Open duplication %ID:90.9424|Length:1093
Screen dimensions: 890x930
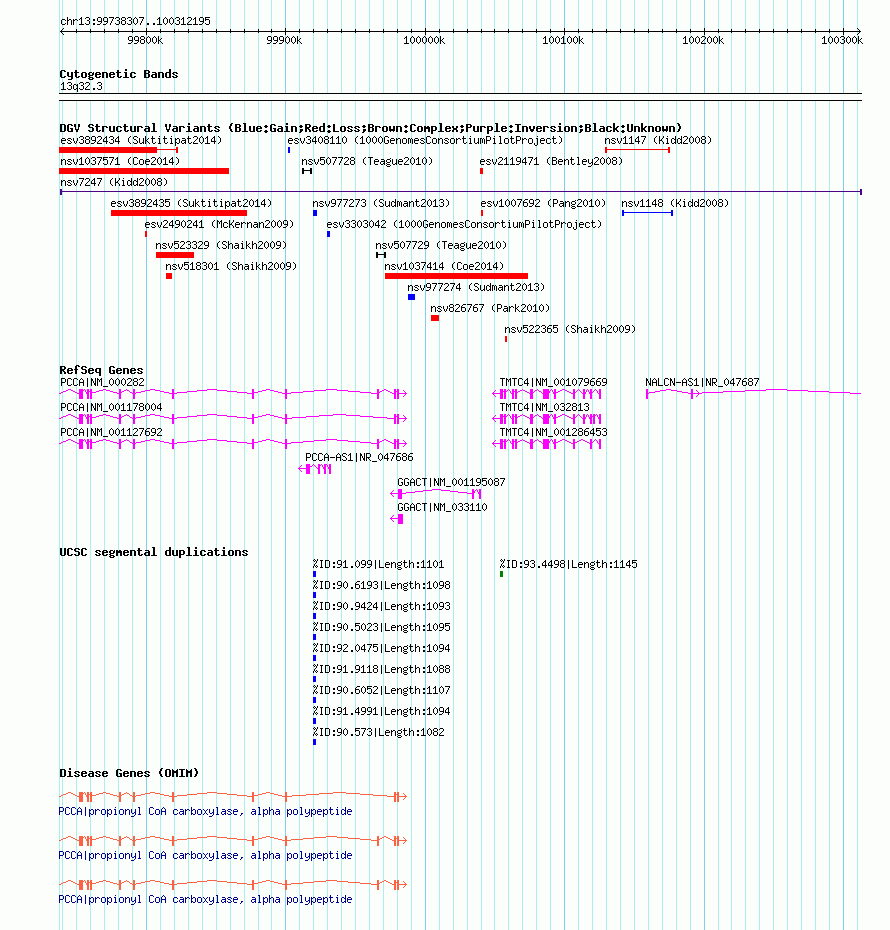[x=382, y=607]
